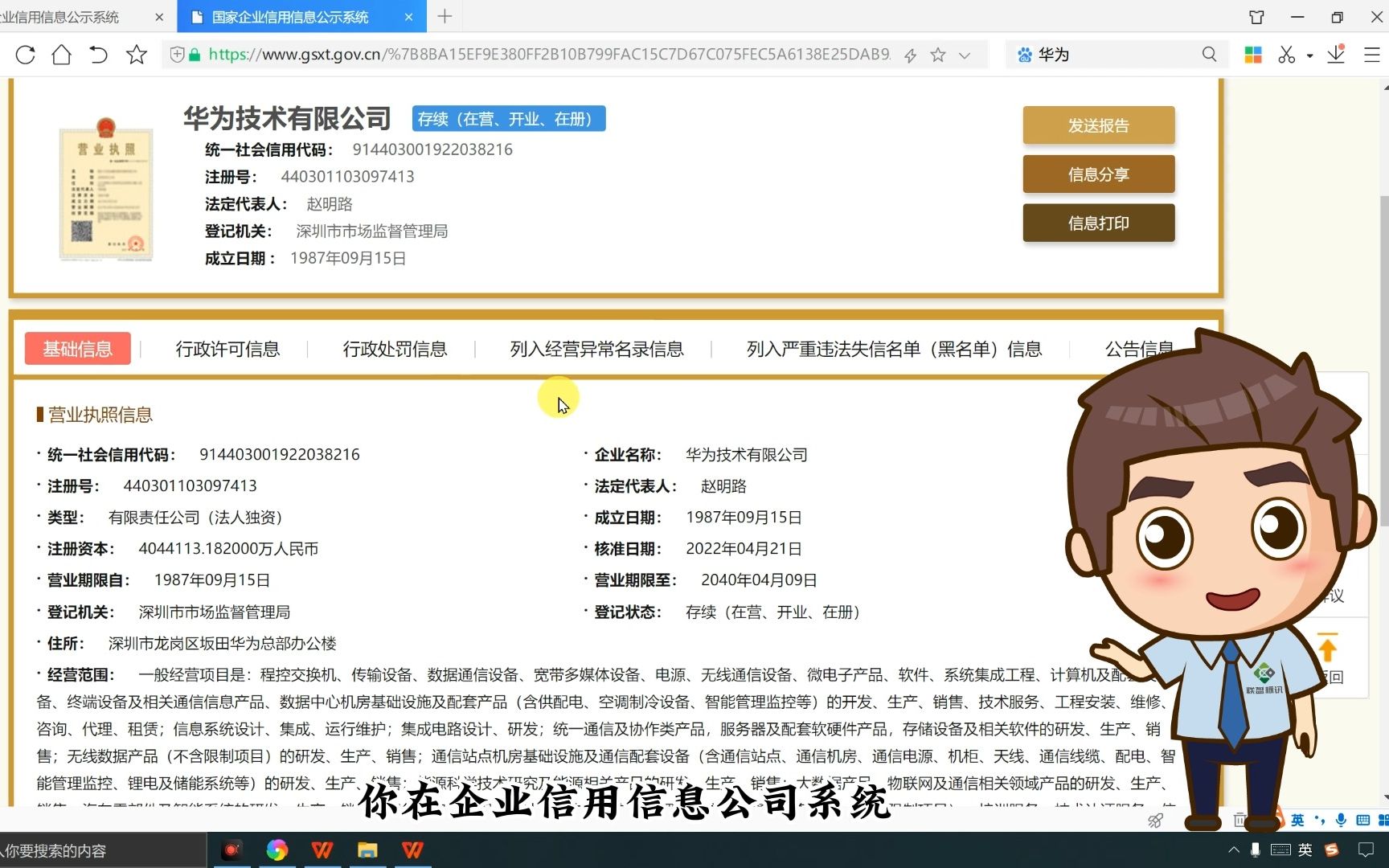Click the lightning speed-mode icon in address bar
The image size is (1389, 868).
910,55
